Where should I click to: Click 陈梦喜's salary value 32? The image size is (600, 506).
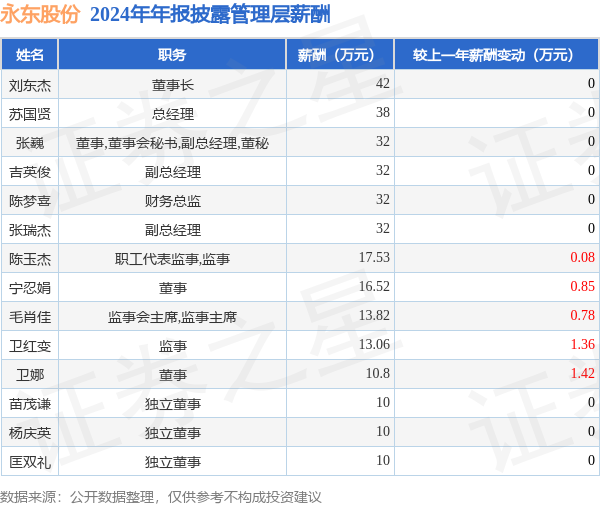click(382, 199)
